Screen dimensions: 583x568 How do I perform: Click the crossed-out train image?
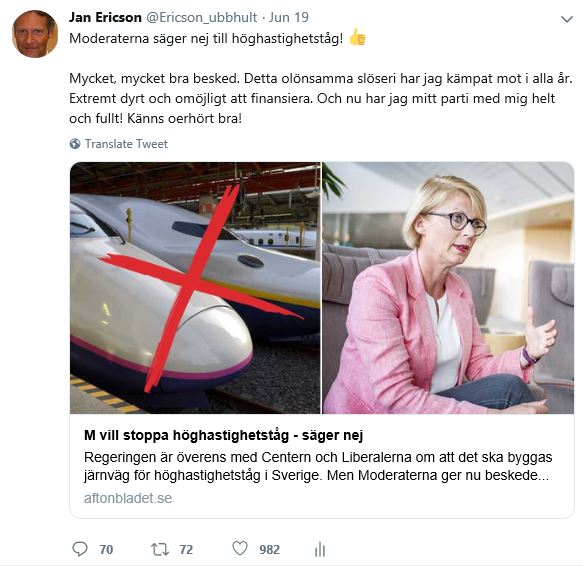pyautogui.click(x=195, y=288)
